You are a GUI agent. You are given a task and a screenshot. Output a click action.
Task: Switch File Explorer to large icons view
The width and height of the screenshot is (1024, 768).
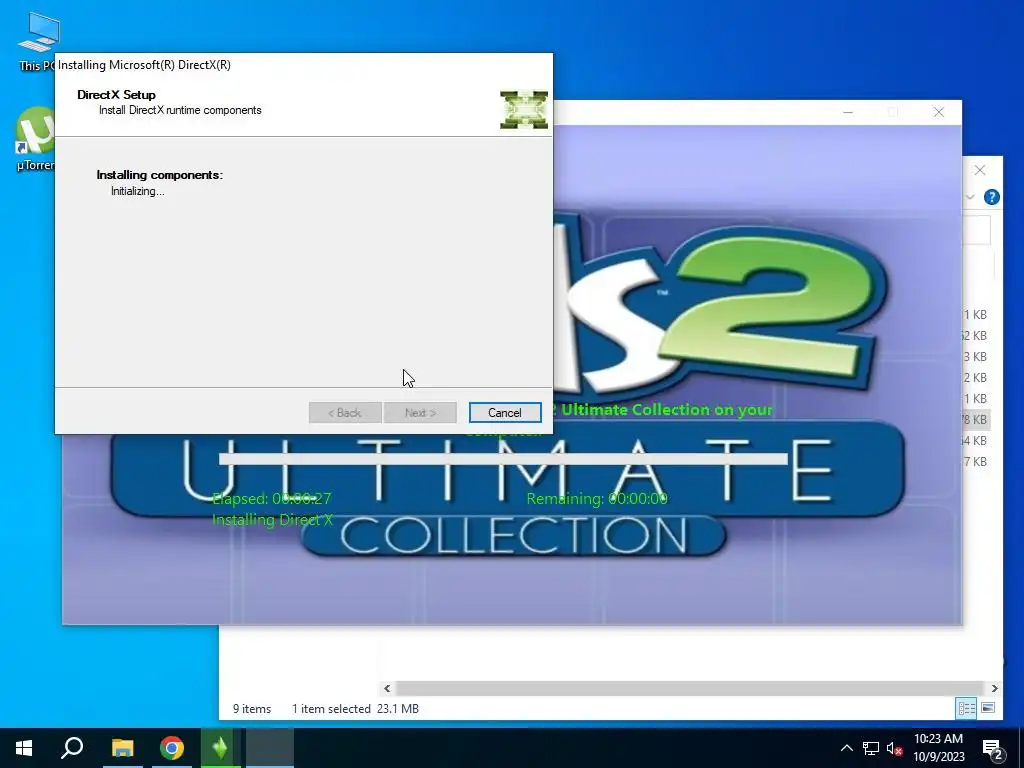tap(988, 708)
